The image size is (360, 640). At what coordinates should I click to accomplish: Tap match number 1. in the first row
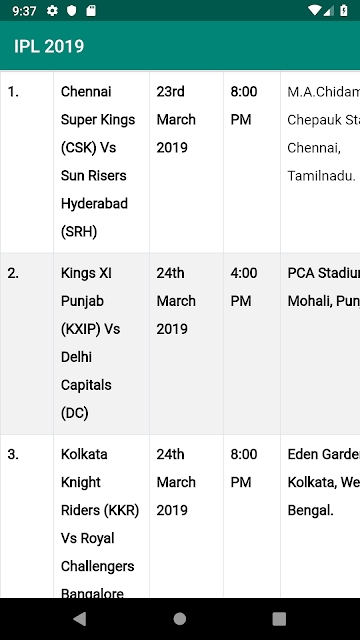click(13, 92)
